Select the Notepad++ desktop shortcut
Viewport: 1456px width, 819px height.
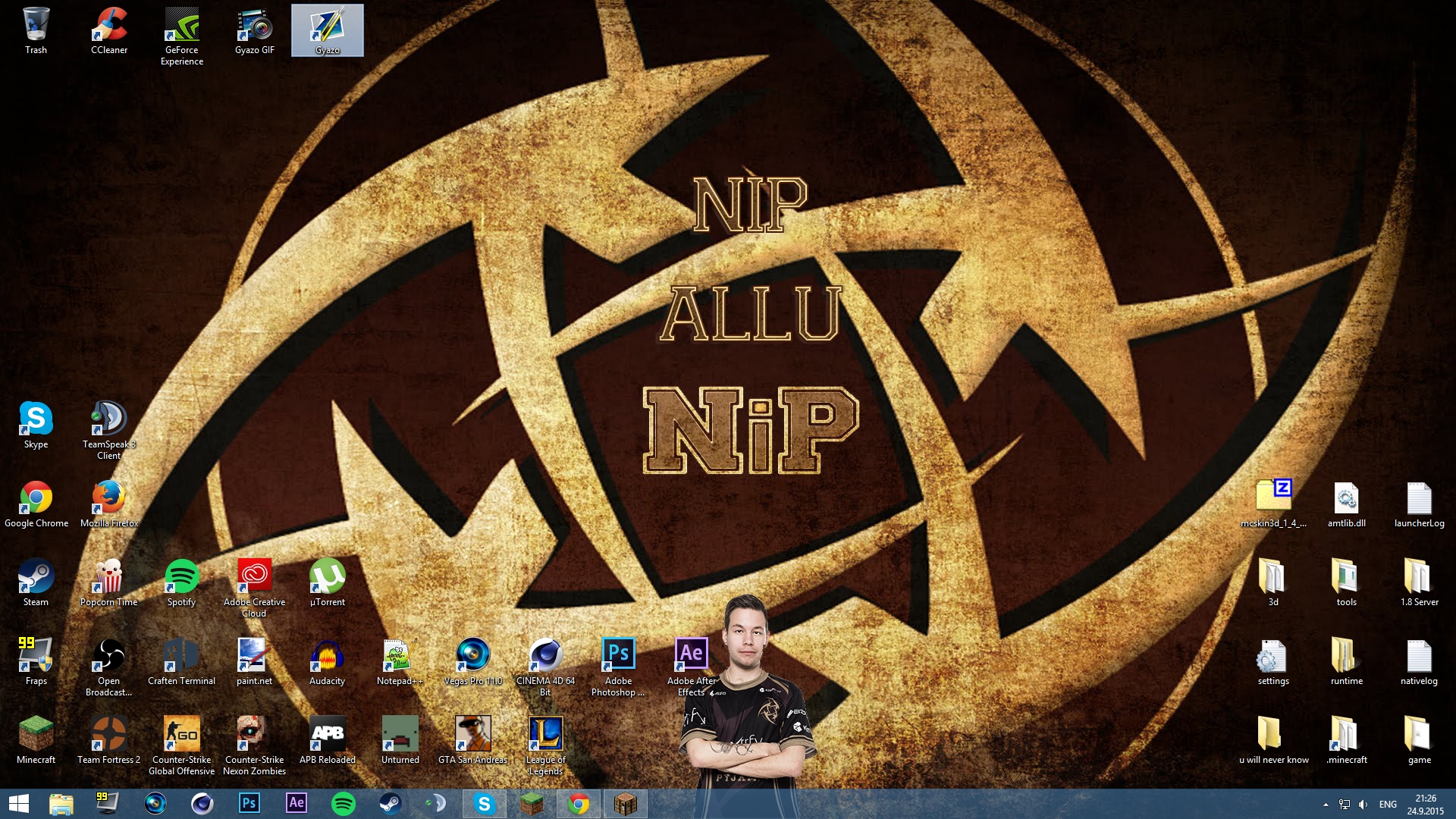(x=400, y=661)
